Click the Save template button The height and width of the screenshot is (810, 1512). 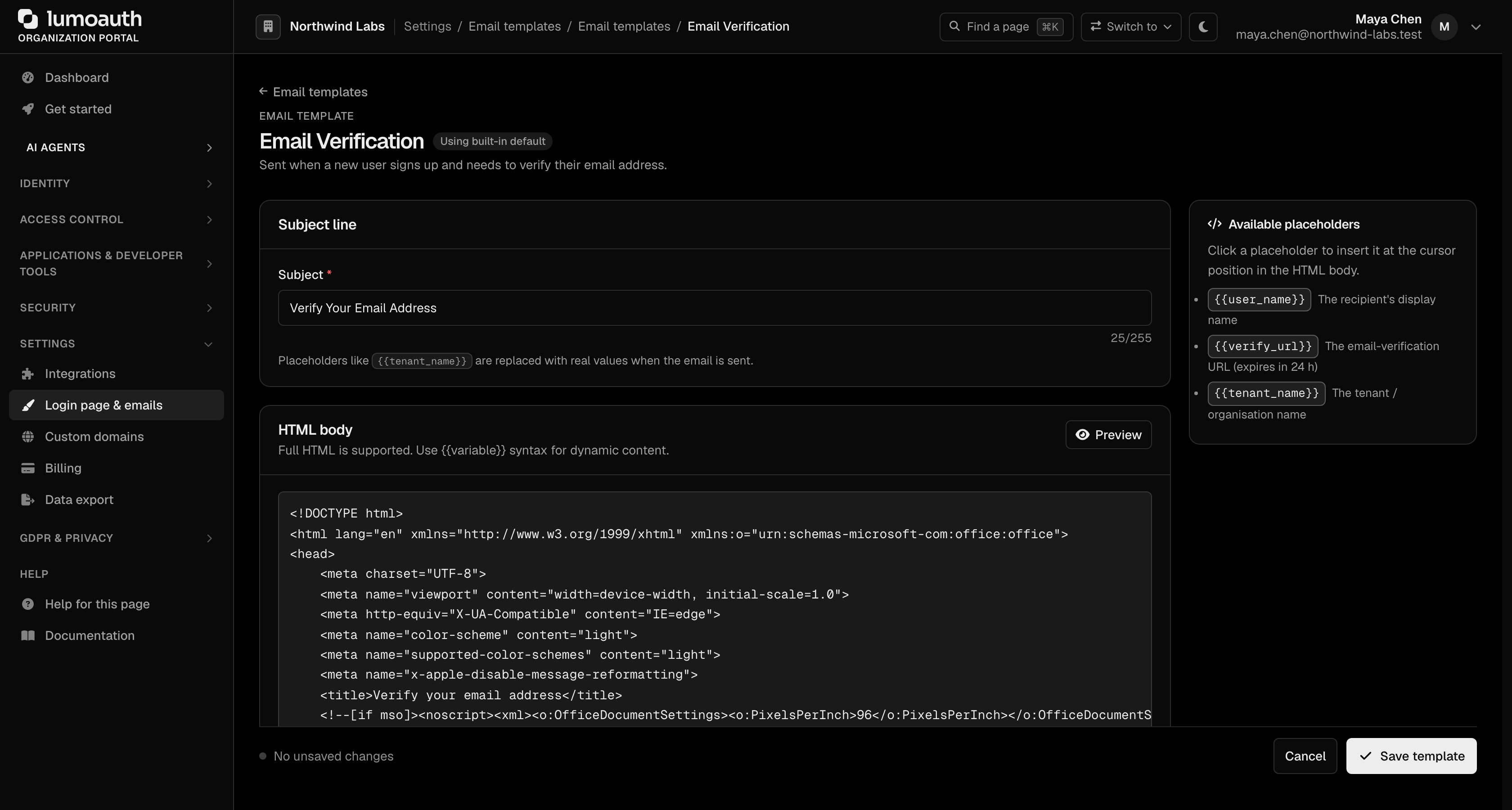[1411, 756]
